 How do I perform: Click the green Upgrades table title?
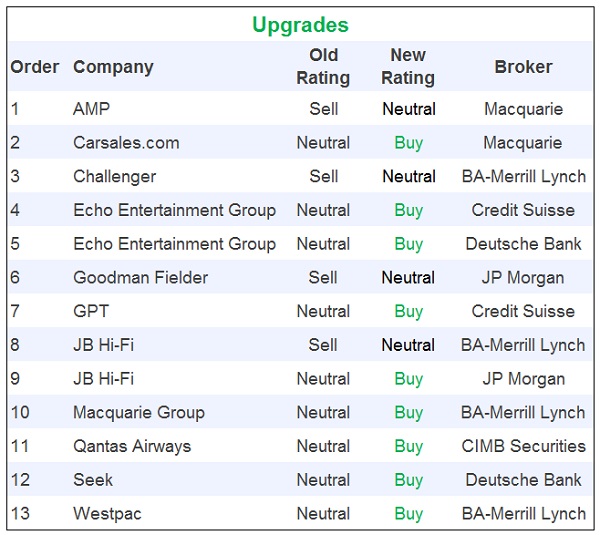point(300,24)
